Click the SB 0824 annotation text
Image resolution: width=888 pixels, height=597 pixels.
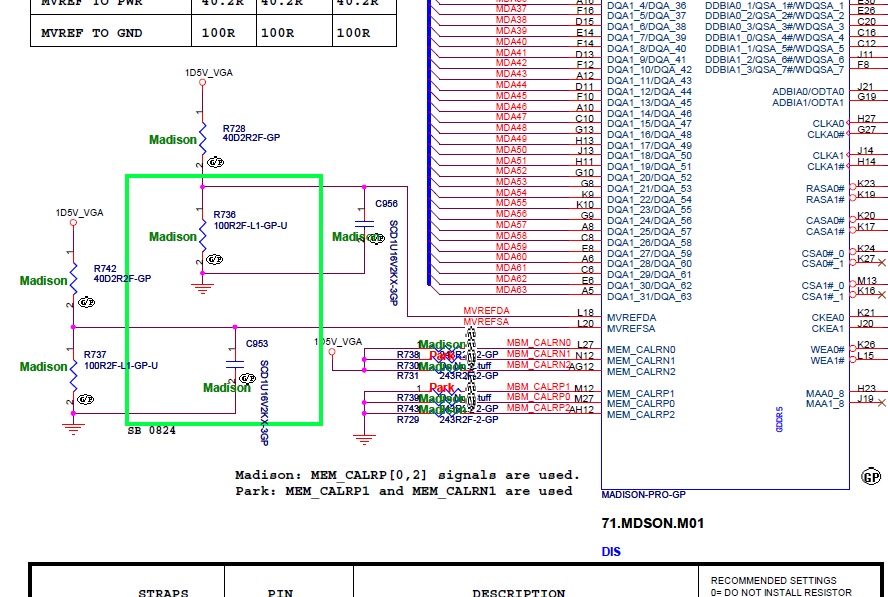pos(154,430)
